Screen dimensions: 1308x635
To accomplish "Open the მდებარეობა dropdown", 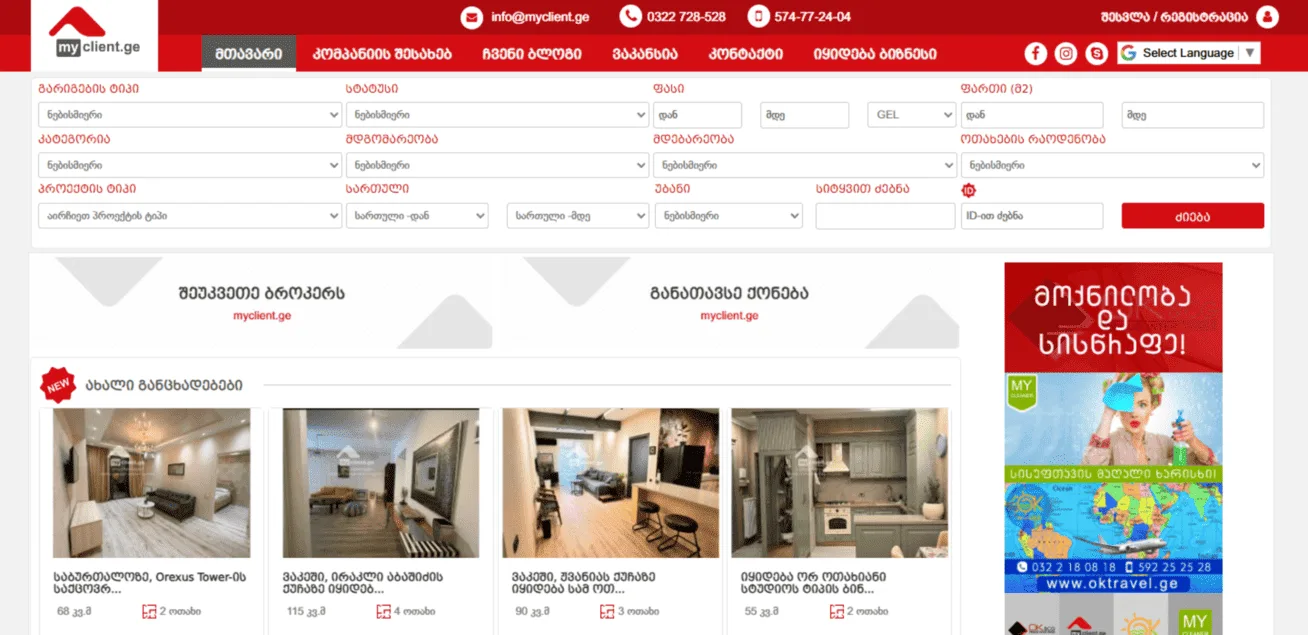I will pos(805,165).
